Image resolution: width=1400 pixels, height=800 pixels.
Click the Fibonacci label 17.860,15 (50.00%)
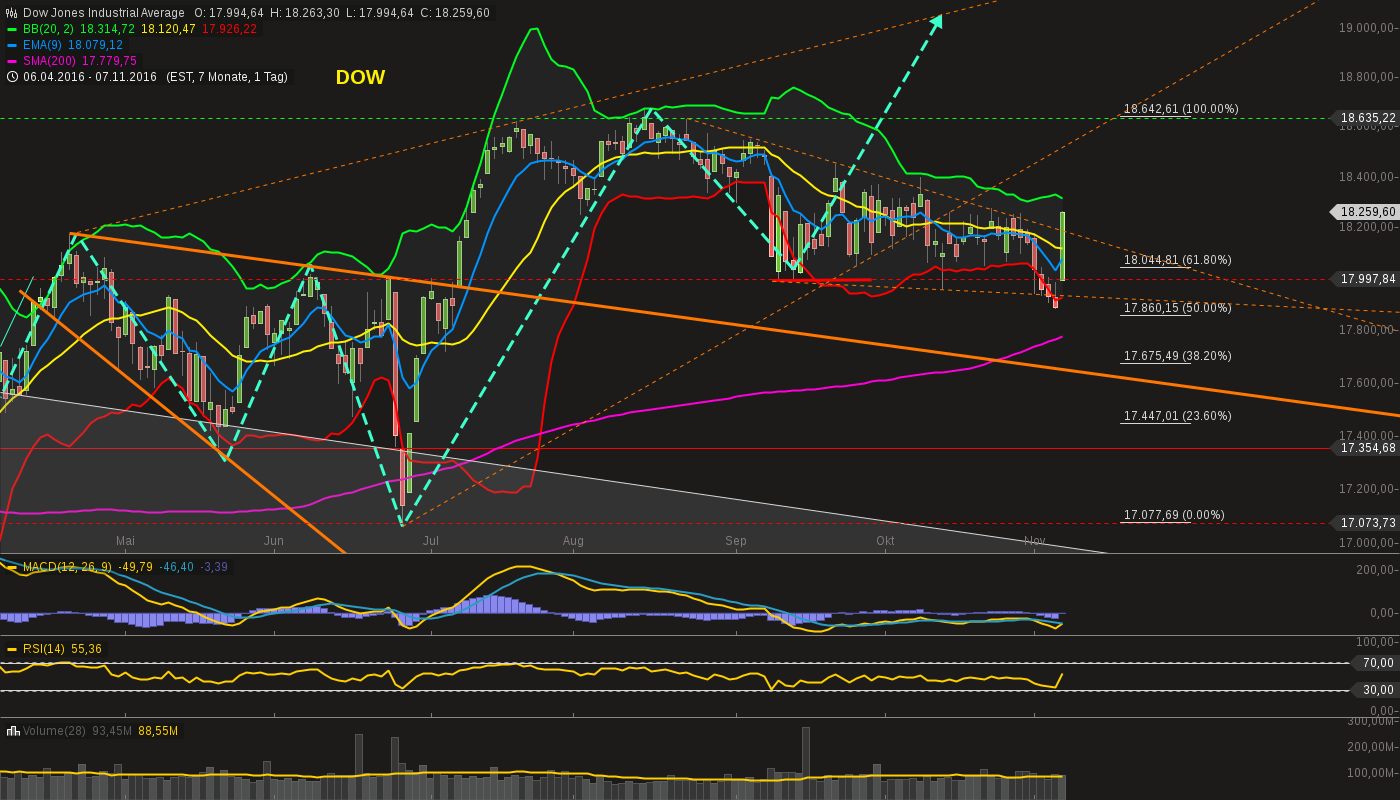click(x=1178, y=308)
